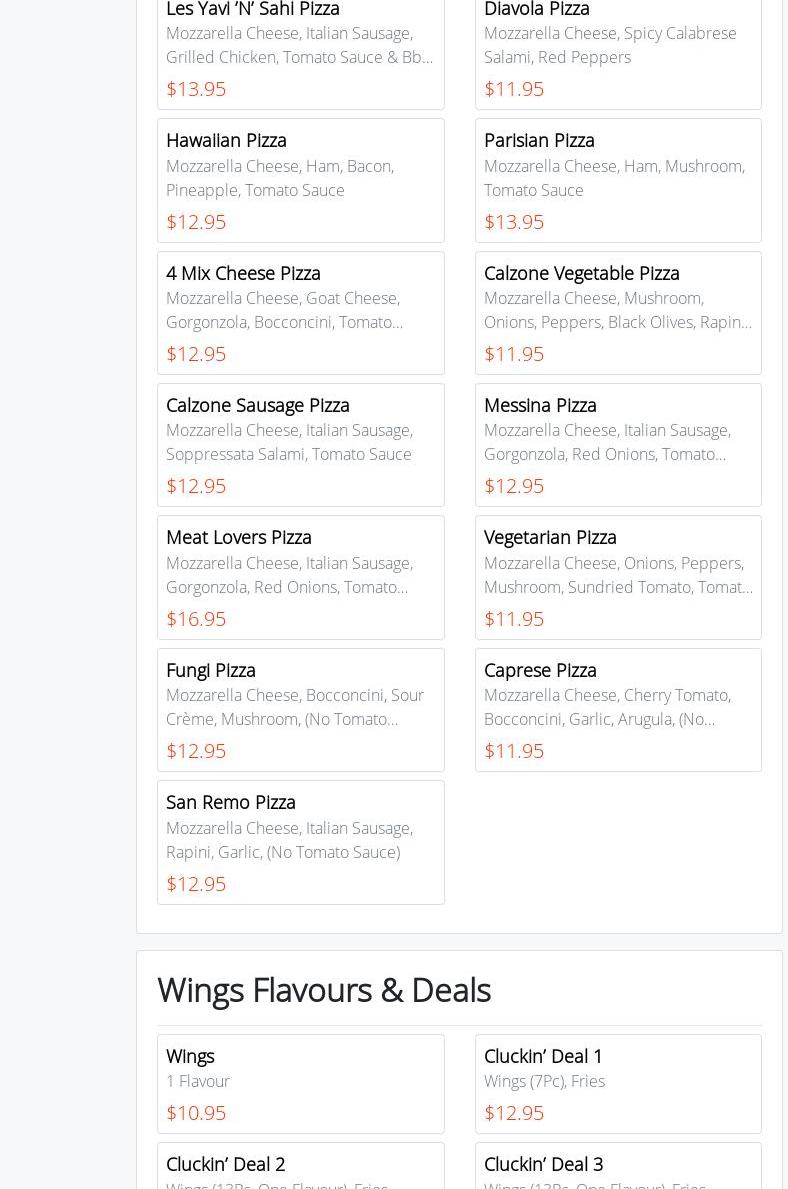This screenshot has height=1189, width=788.
Task: Open the Parisian Pizza item card
Action: point(618,180)
